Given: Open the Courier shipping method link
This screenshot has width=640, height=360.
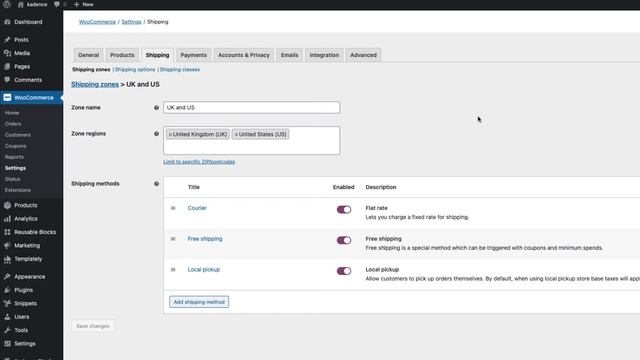Looking at the screenshot, I should pos(197,208).
